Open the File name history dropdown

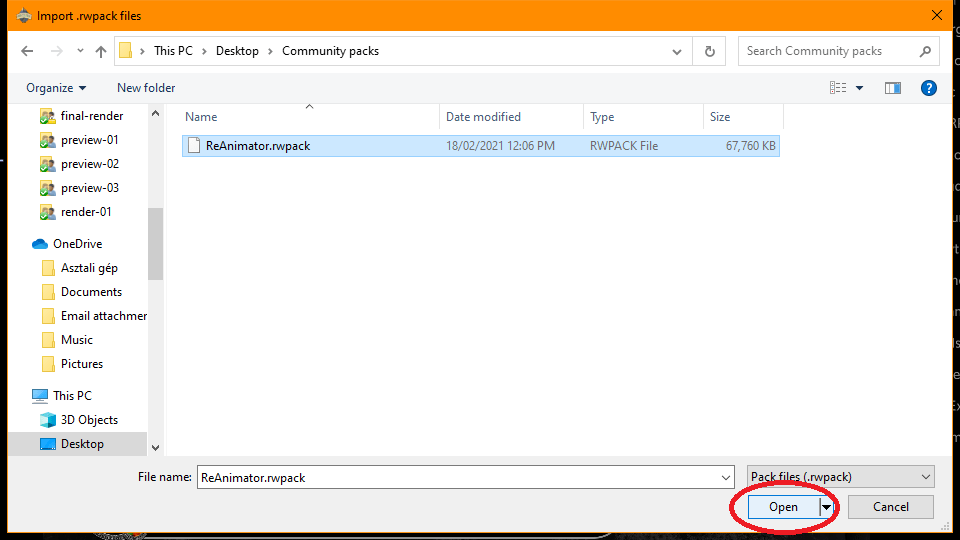point(725,477)
